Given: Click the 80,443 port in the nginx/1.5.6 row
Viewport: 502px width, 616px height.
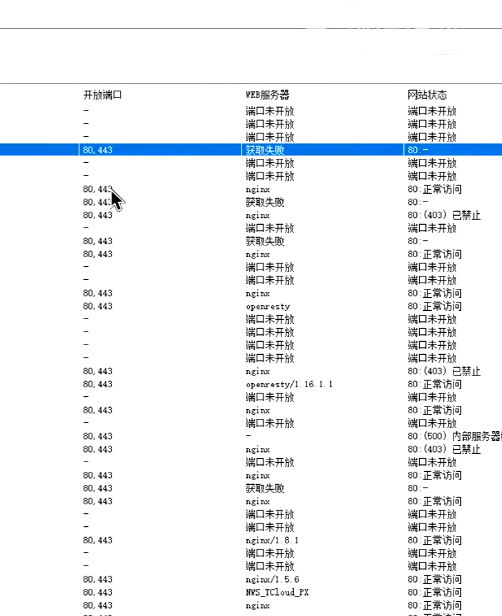Looking at the screenshot, I should click(97, 579).
